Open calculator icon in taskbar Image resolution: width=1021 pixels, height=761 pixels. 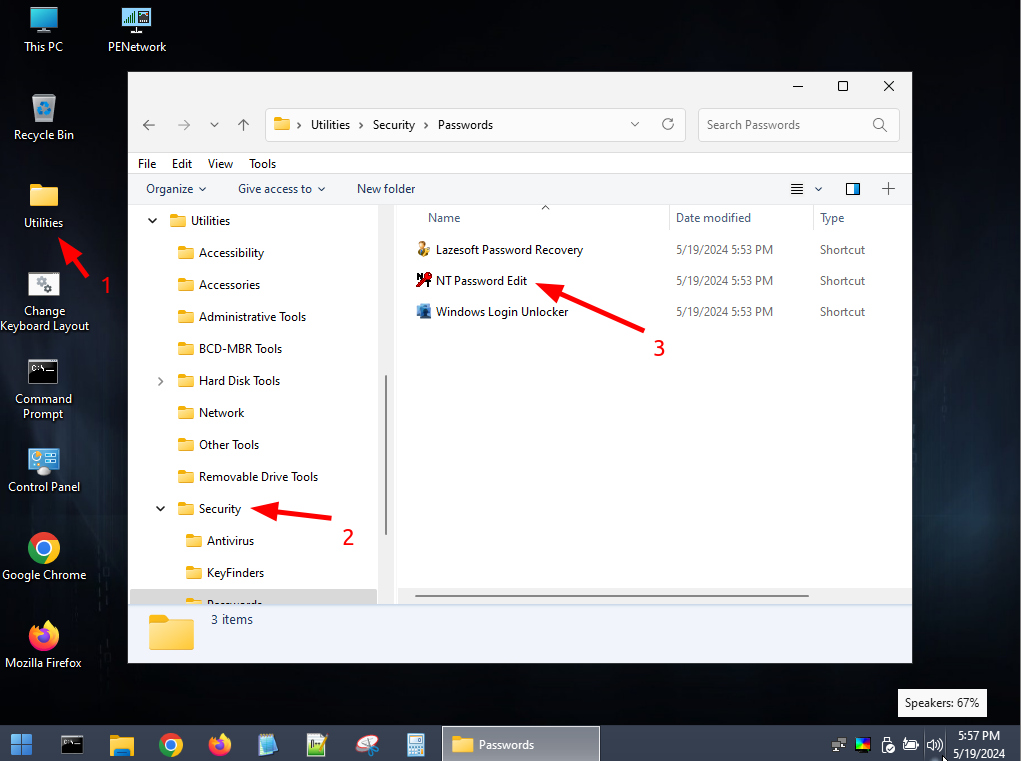pos(415,744)
